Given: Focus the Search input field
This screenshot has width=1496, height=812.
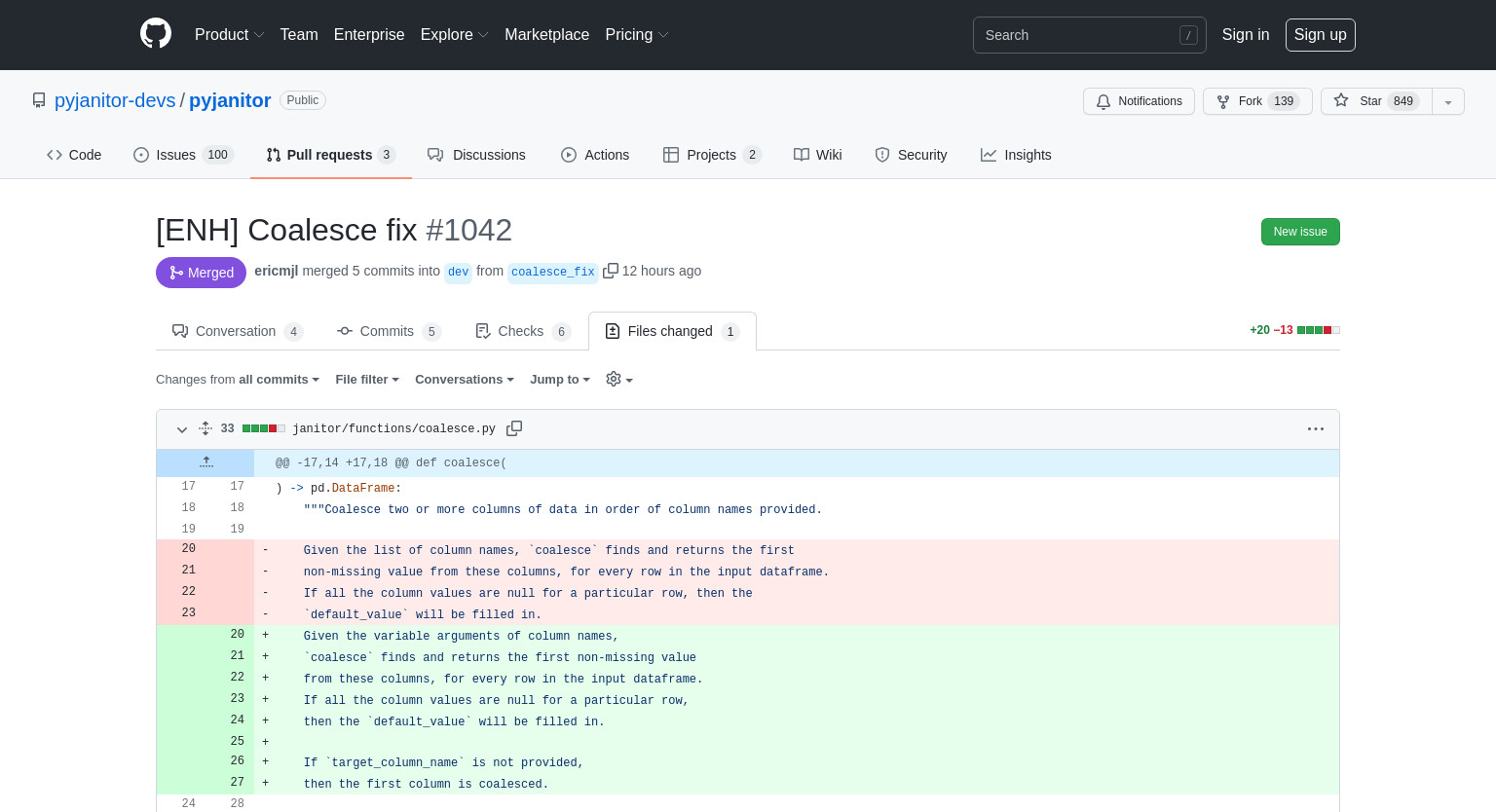Looking at the screenshot, I should (1089, 35).
